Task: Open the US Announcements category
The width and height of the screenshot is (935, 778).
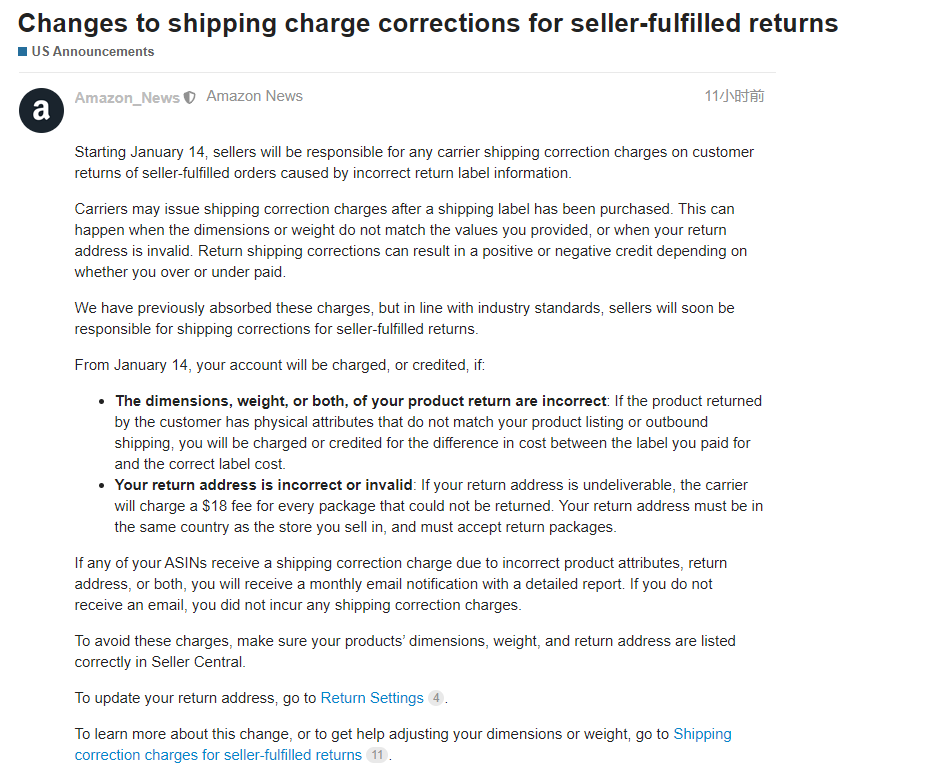Action: (x=92, y=51)
